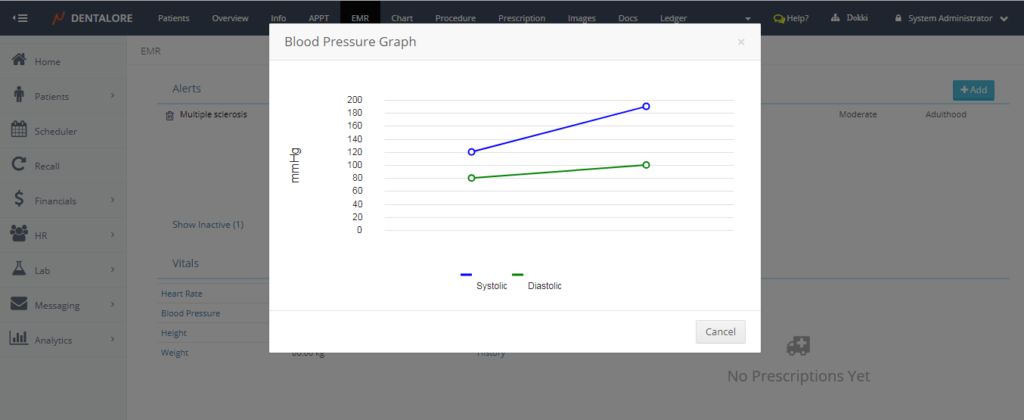
Task: Expand the Financials sidebar submenu
Action: point(112,200)
